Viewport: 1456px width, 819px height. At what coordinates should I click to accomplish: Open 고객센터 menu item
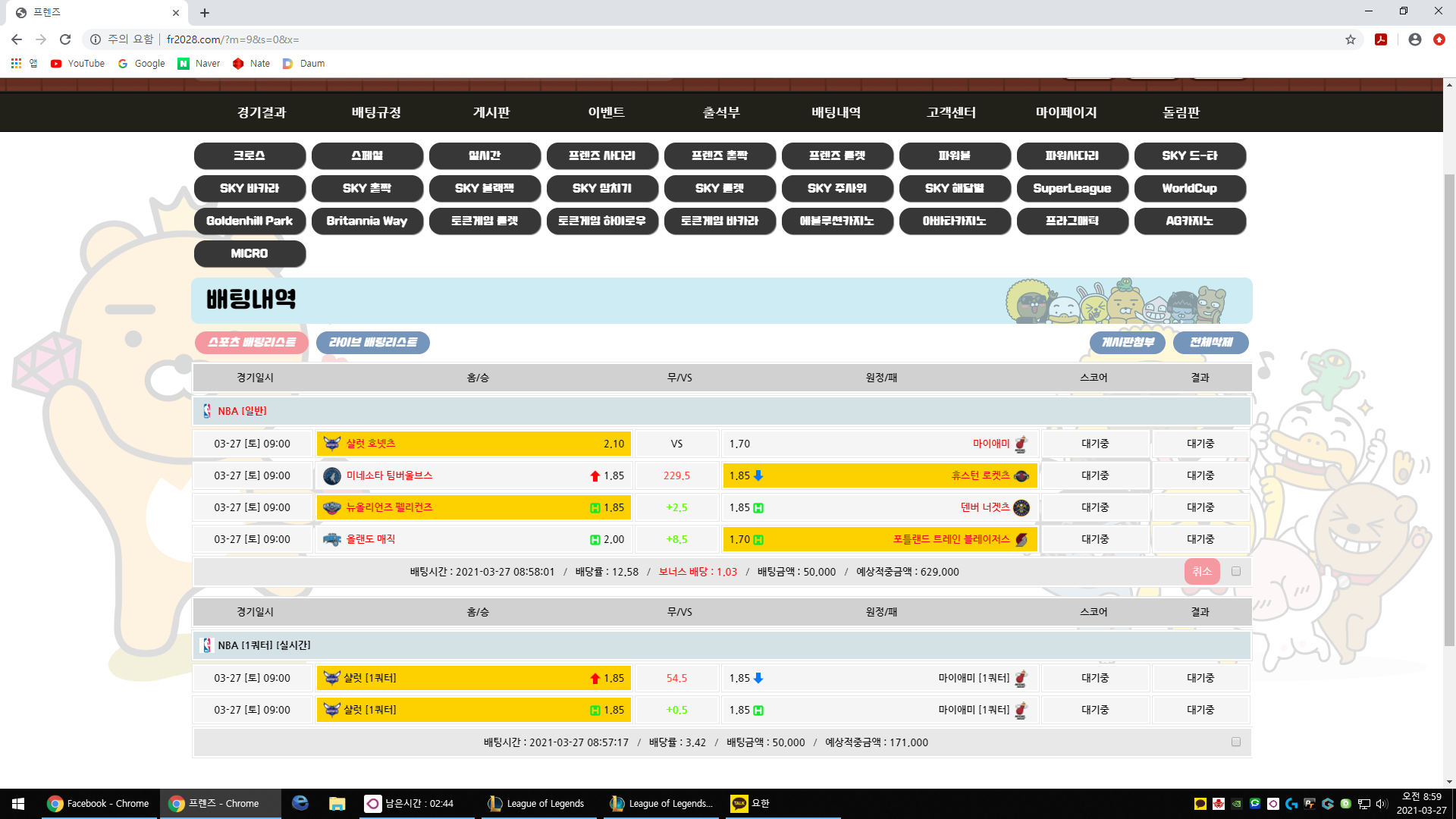tap(951, 112)
